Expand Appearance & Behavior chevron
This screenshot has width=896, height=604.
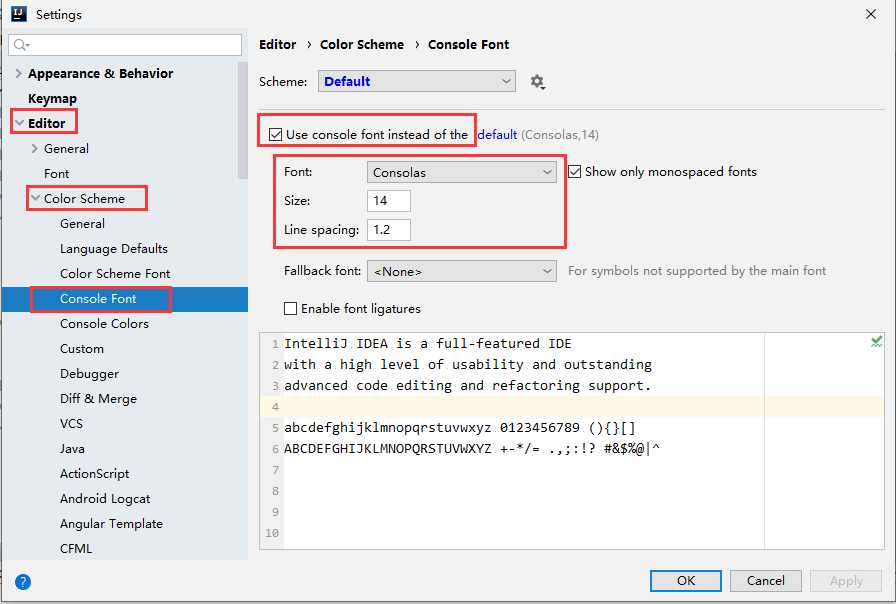18,73
